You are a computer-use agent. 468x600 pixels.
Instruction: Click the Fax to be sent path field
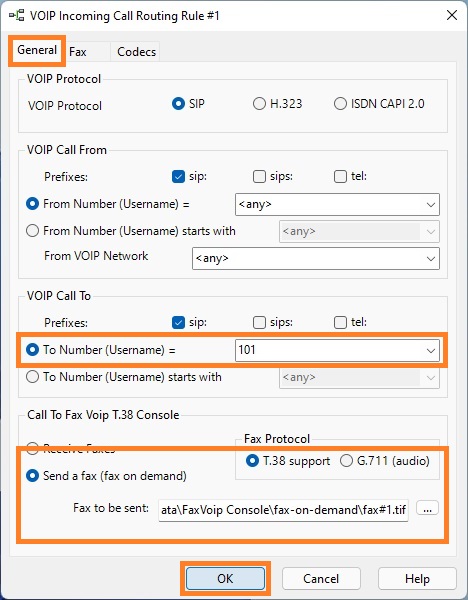[283, 510]
